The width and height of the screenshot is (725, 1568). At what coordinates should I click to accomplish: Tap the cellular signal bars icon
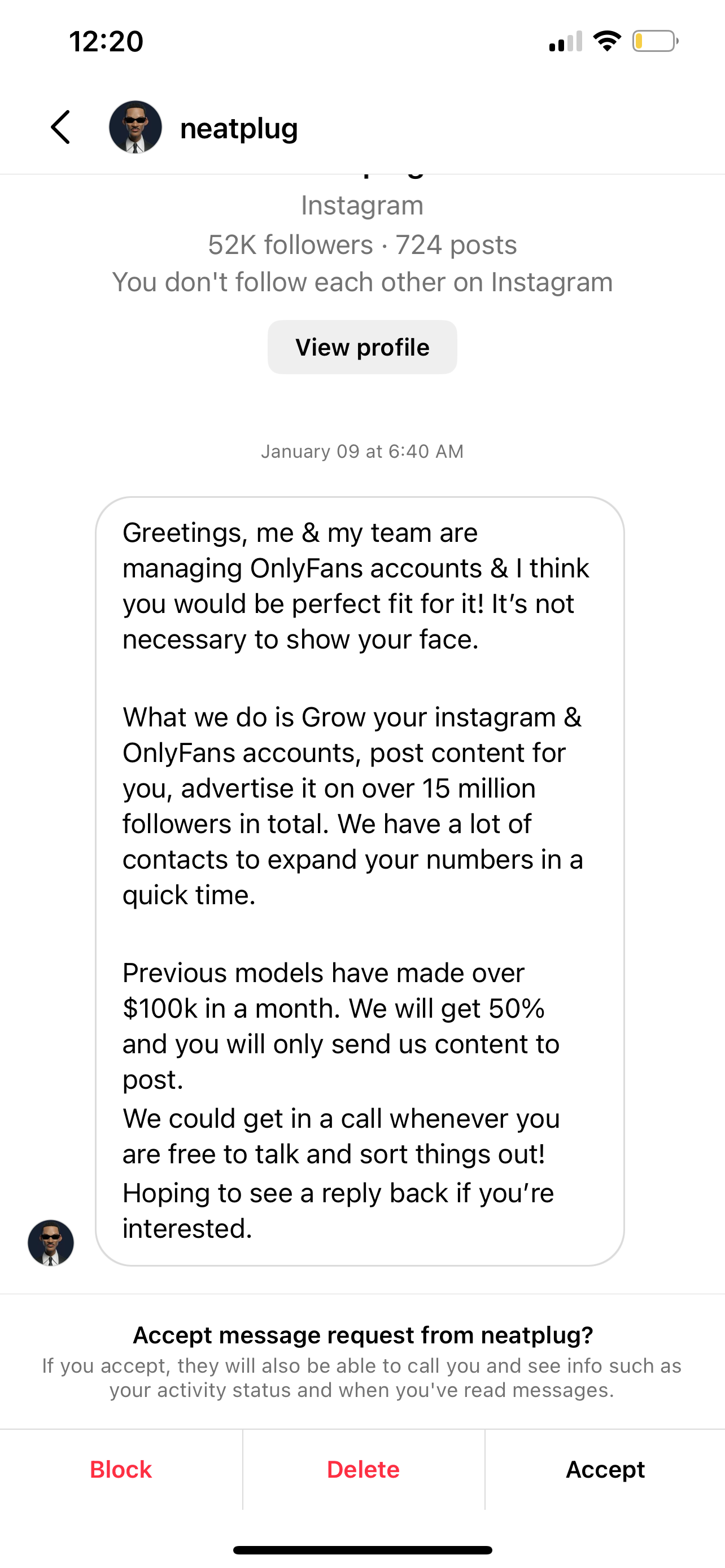tap(566, 41)
